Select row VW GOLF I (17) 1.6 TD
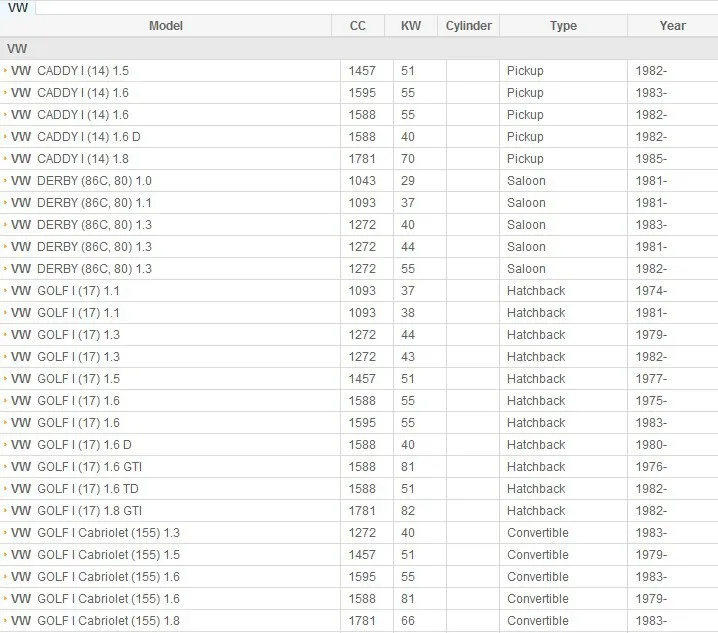The height and width of the screenshot is (633, 718). coord(359,489)
